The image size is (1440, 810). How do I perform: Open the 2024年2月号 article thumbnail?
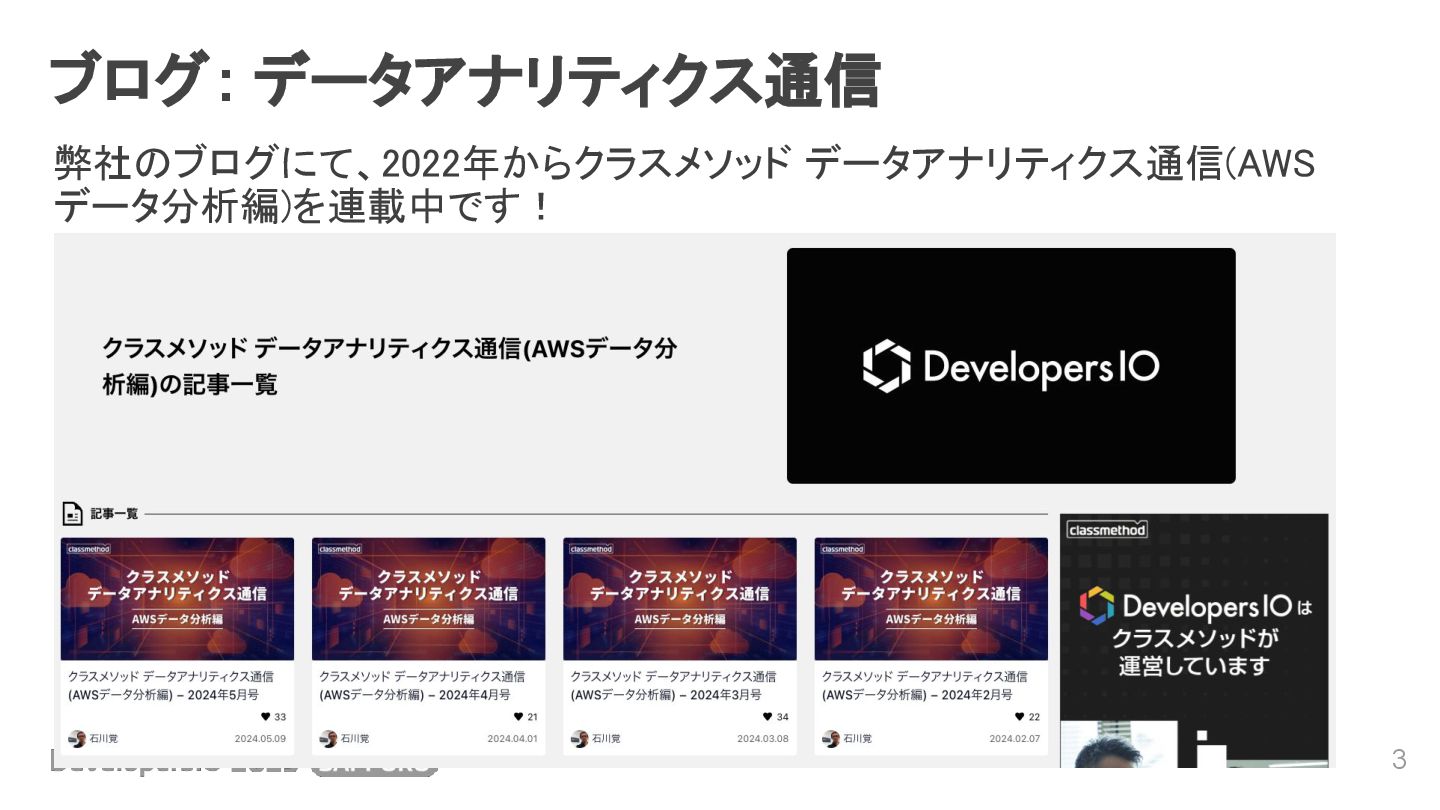pos(931,599)
